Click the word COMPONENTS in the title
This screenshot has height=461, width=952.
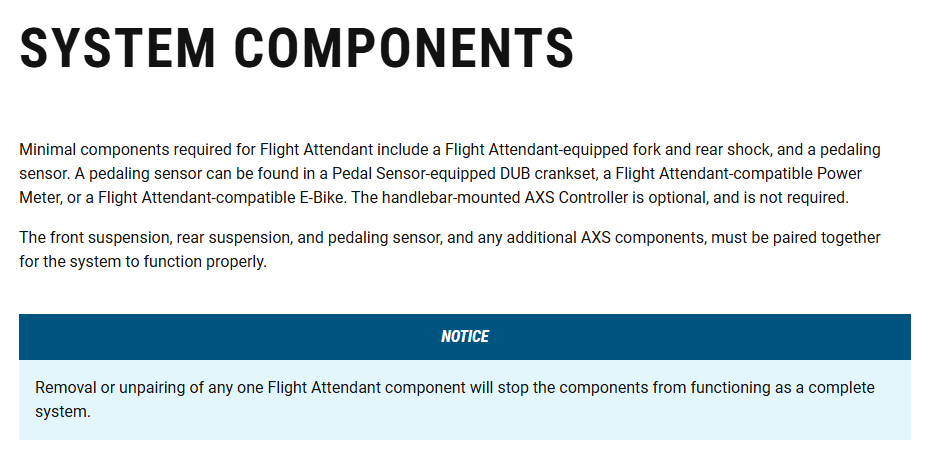pyautogui.click(x=404, y=47)
